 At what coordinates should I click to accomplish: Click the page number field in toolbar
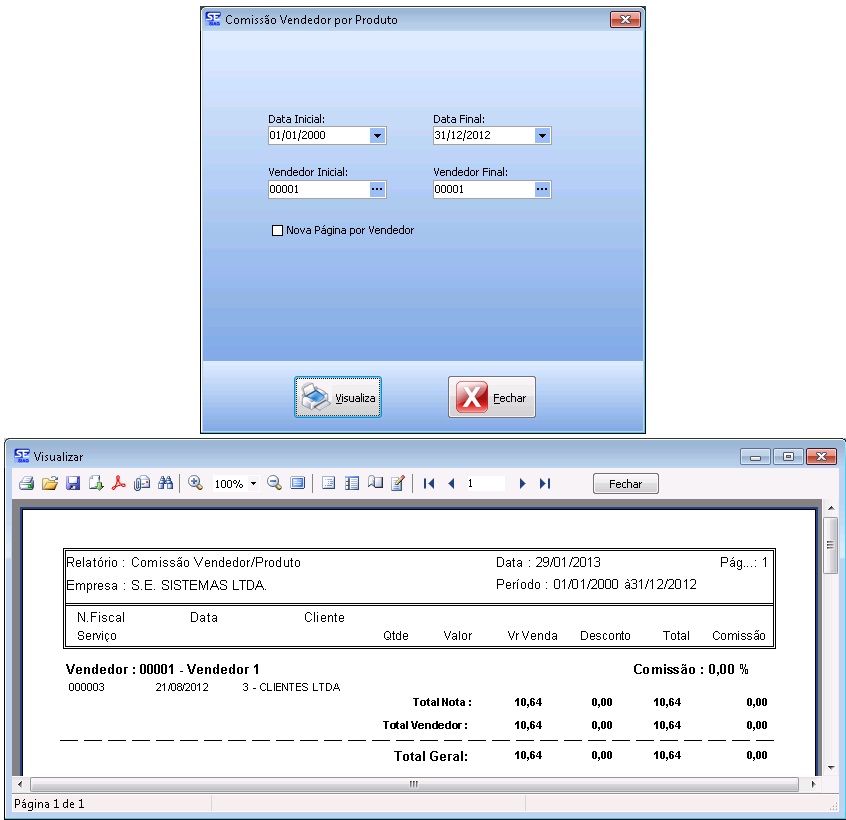(485, 484)
